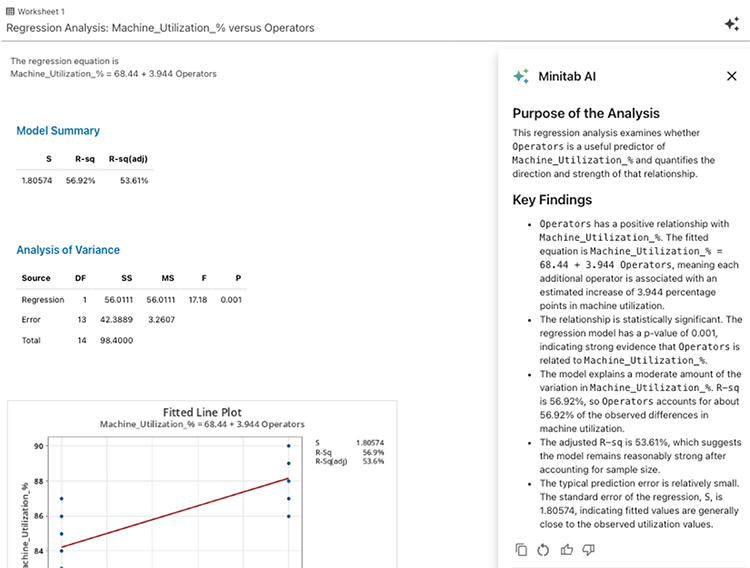
Task: Click the DF column header
Action: (x=80, y=278)
